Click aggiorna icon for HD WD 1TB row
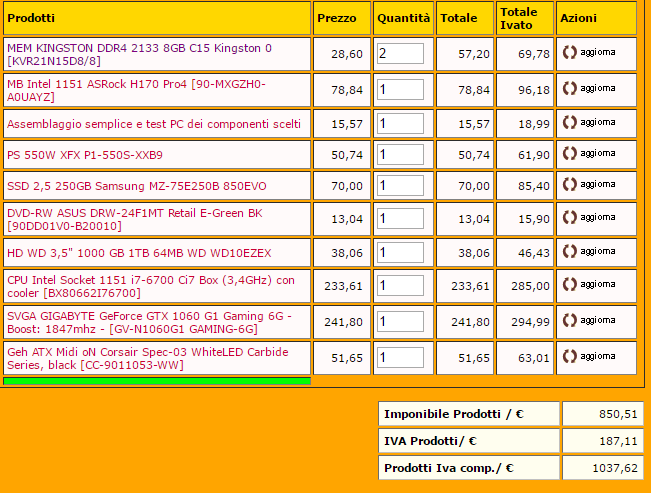This screenshot has width=651, height=493. tap(570, 252)
